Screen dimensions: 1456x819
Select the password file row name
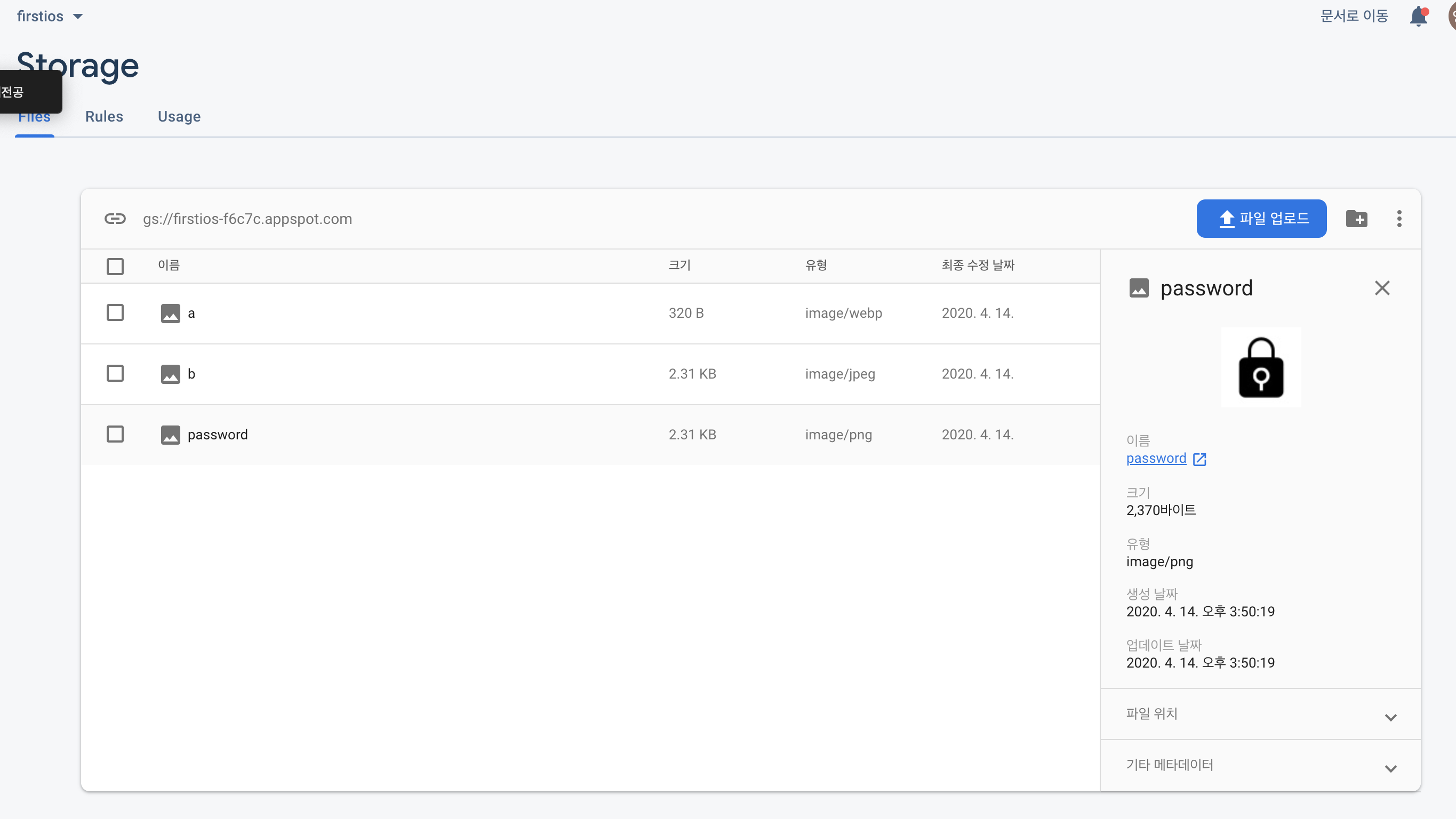218,435
